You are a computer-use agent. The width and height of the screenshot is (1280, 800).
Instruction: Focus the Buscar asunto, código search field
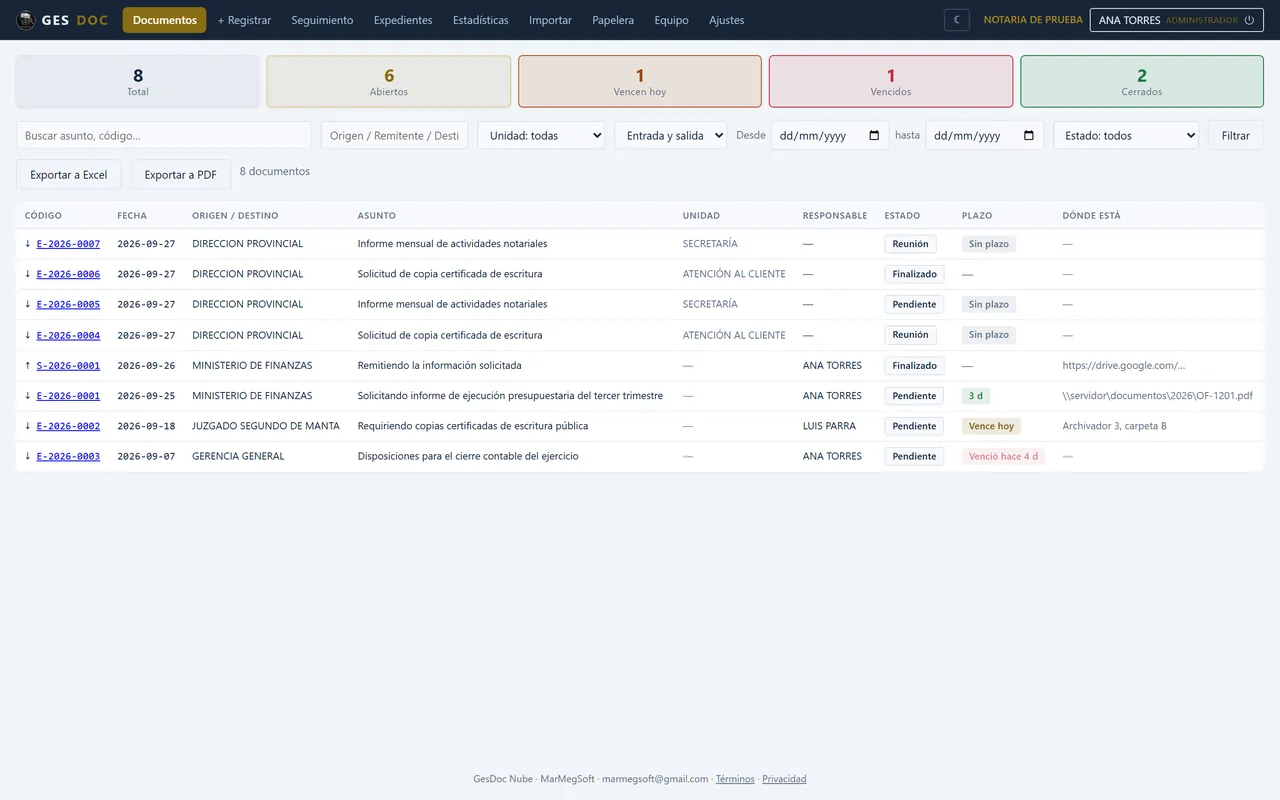click(x=164, y=136)
